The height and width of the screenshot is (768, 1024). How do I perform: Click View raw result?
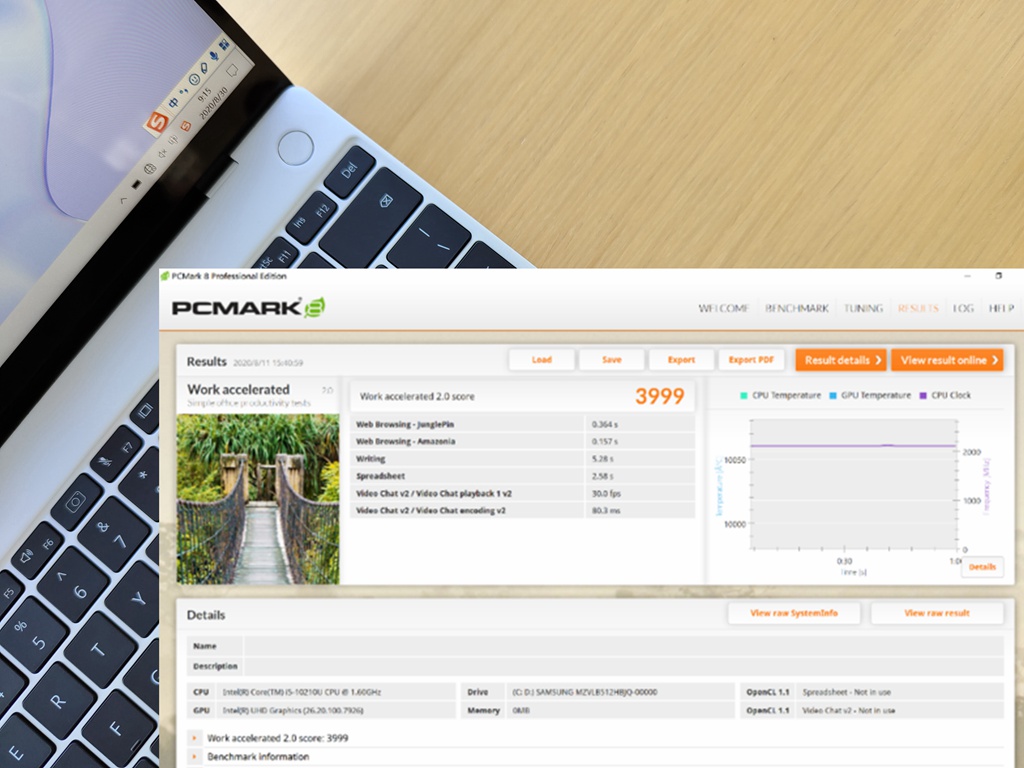(x=937, y=613)
